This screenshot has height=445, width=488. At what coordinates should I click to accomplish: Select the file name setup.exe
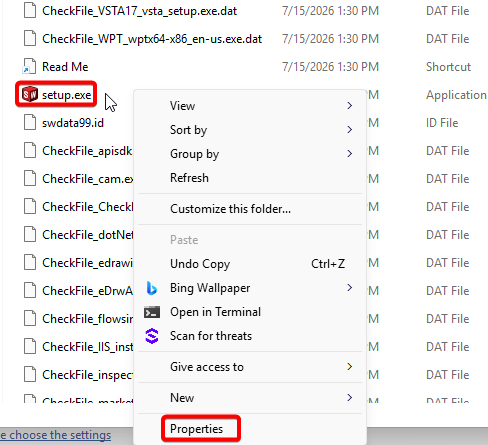pos(66,95)
